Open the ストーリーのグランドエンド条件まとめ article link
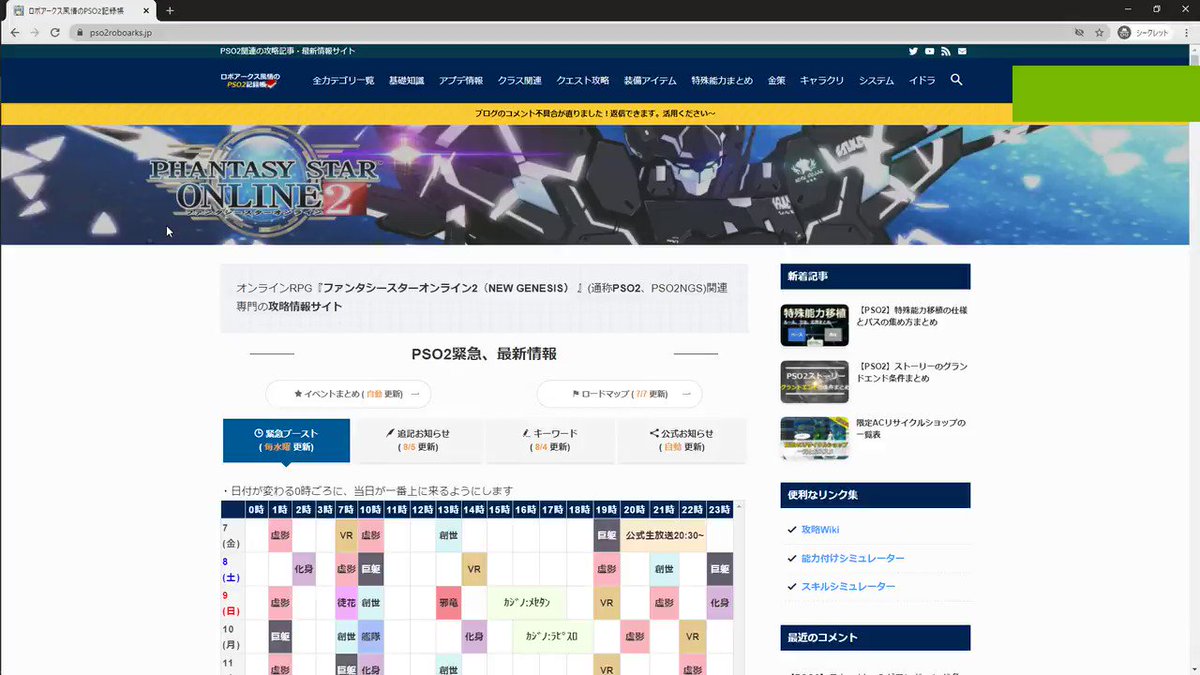 coord(912,372)
